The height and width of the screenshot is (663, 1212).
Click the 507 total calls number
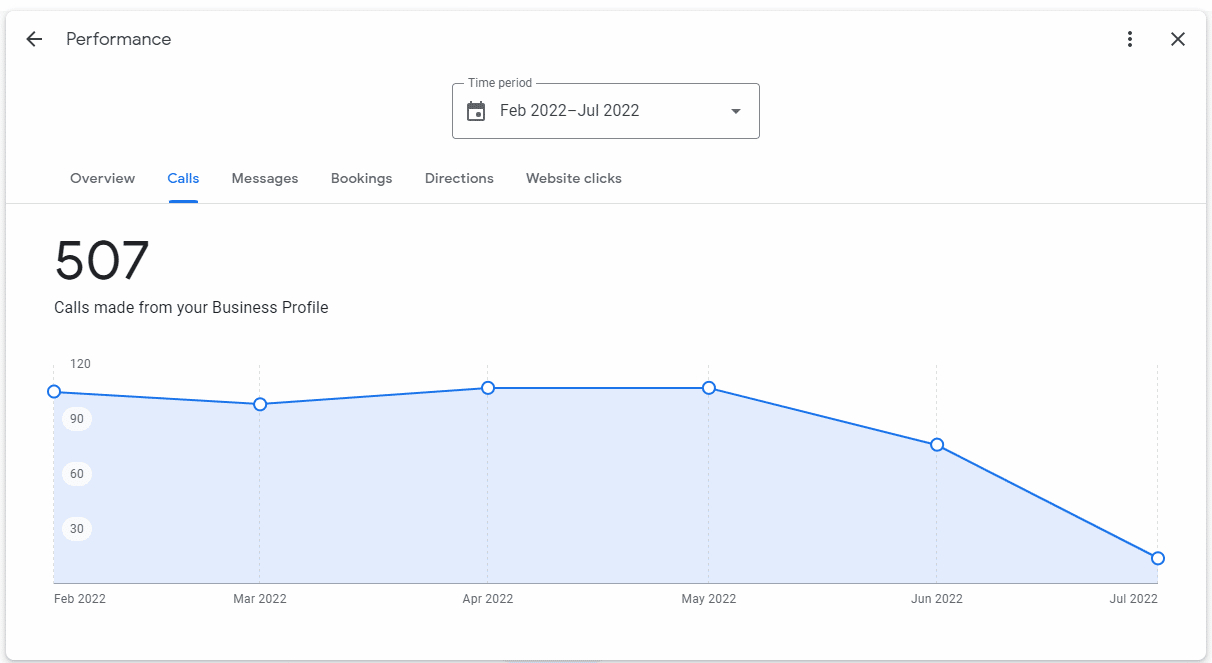[x=102, y=261]
